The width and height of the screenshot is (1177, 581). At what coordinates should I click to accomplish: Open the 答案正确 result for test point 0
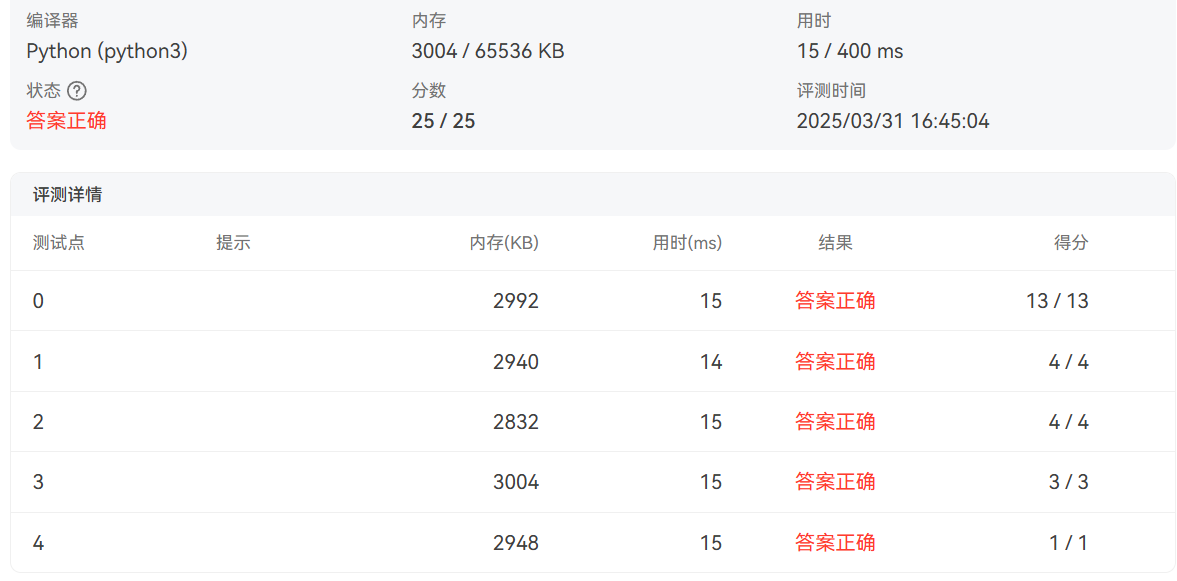click(836, 300)
